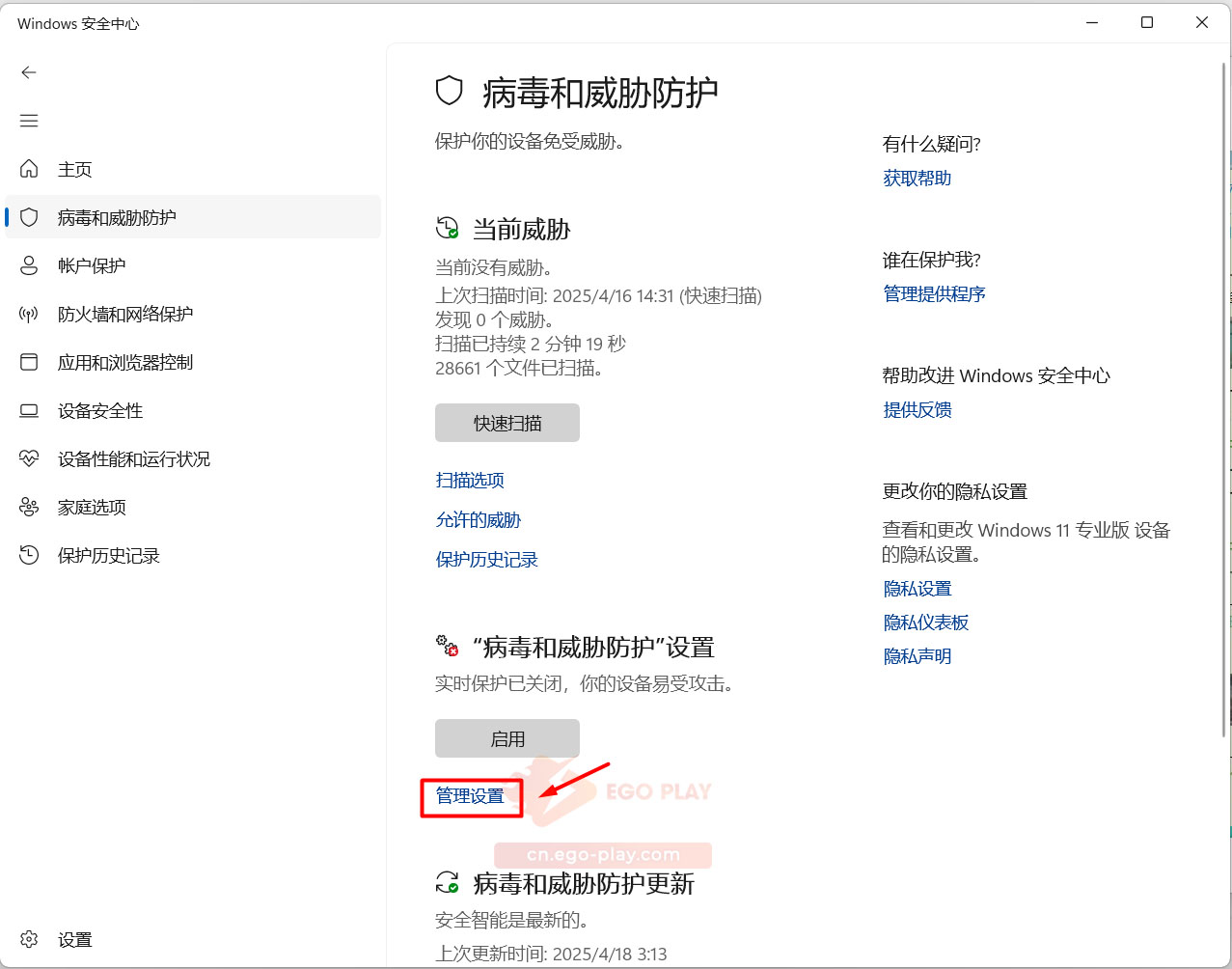Click the heading 有什么疑问?

932,144
